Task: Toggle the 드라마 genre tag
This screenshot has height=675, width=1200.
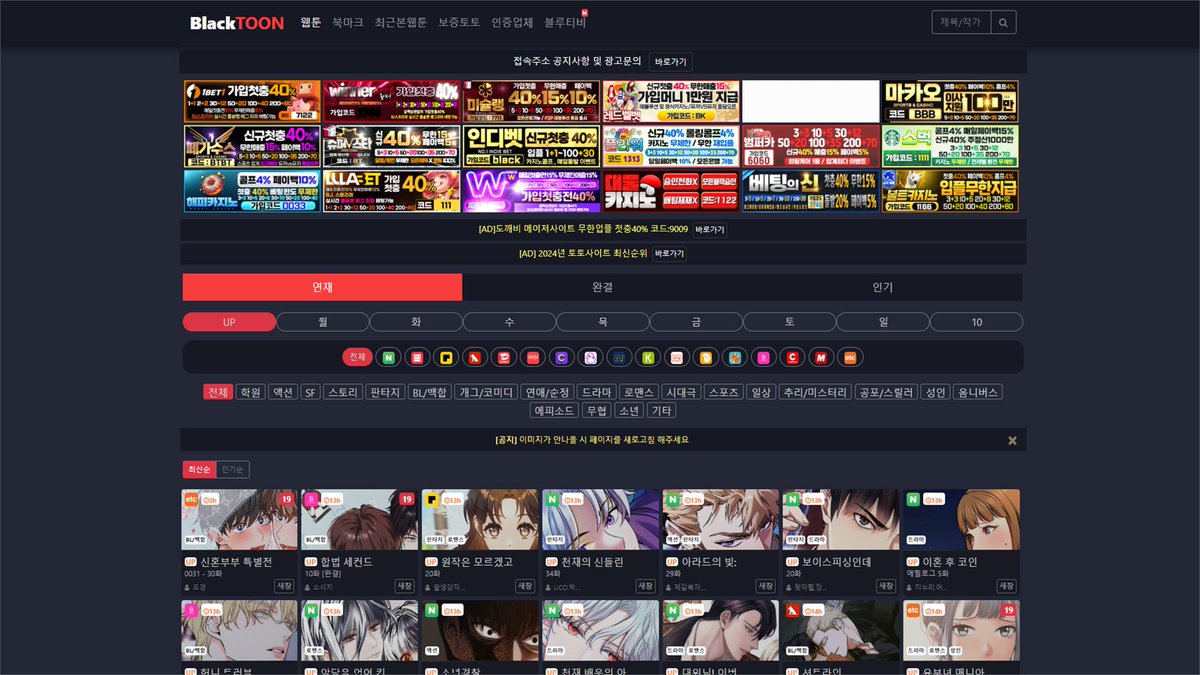Action: 597,392
